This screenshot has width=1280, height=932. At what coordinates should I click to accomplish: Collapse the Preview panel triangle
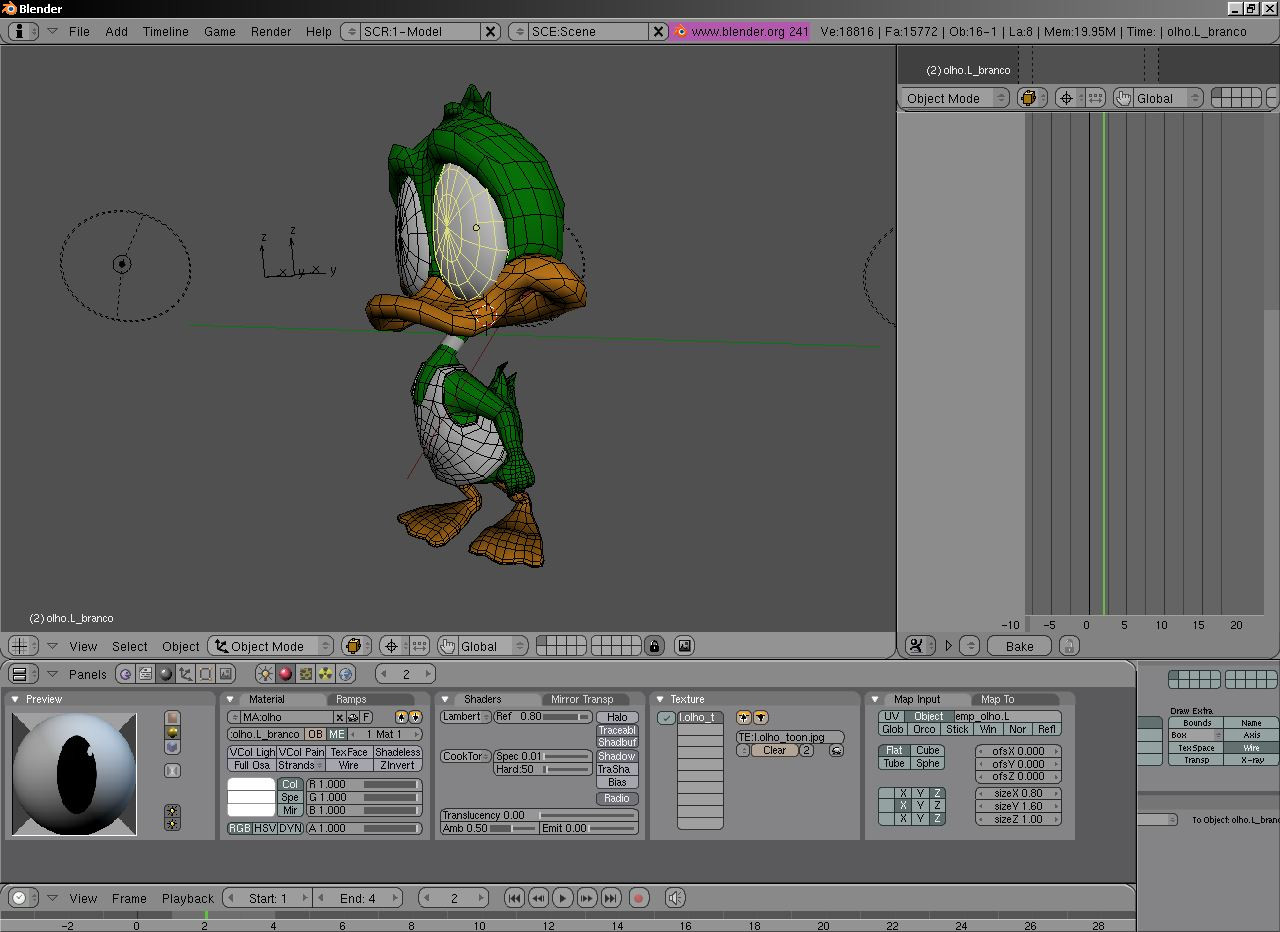click(15, 699)
